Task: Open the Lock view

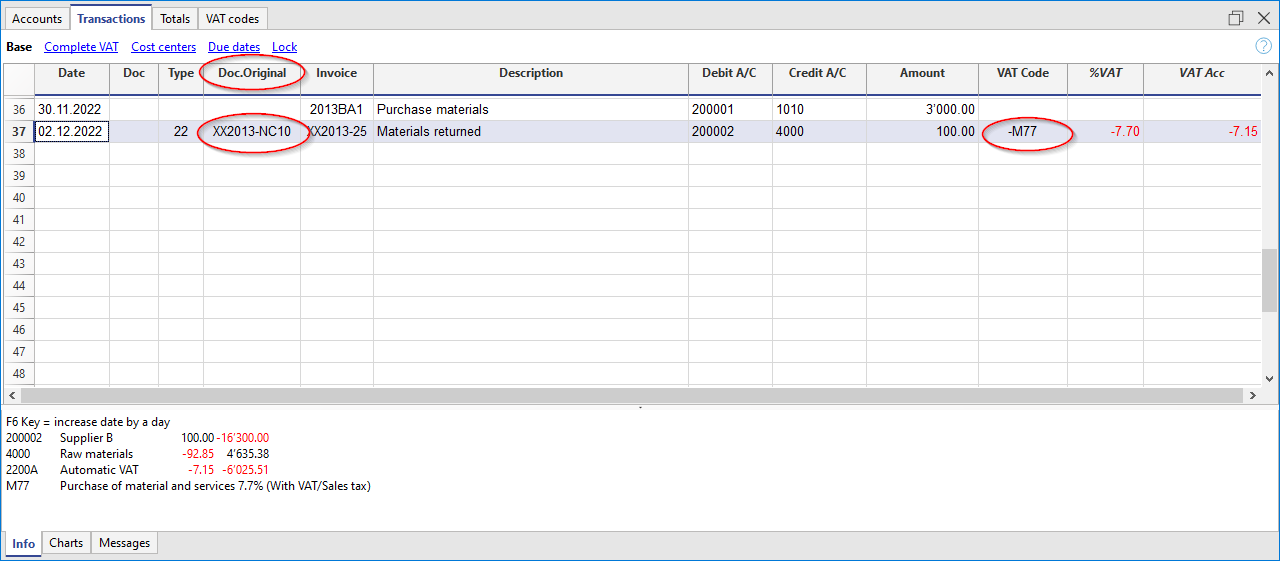Action: click(284, 47)
